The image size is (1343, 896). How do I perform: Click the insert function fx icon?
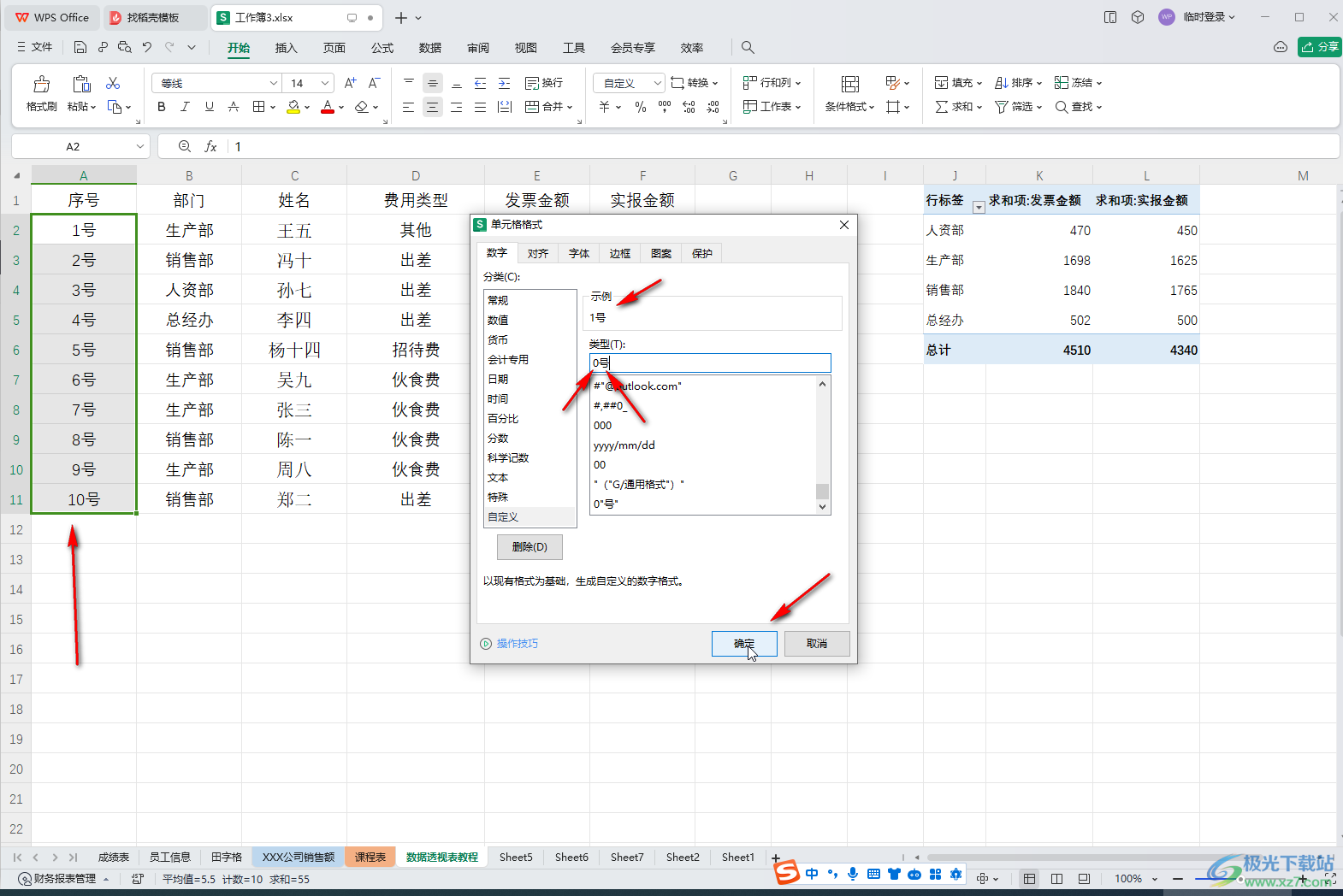point(210,147)
